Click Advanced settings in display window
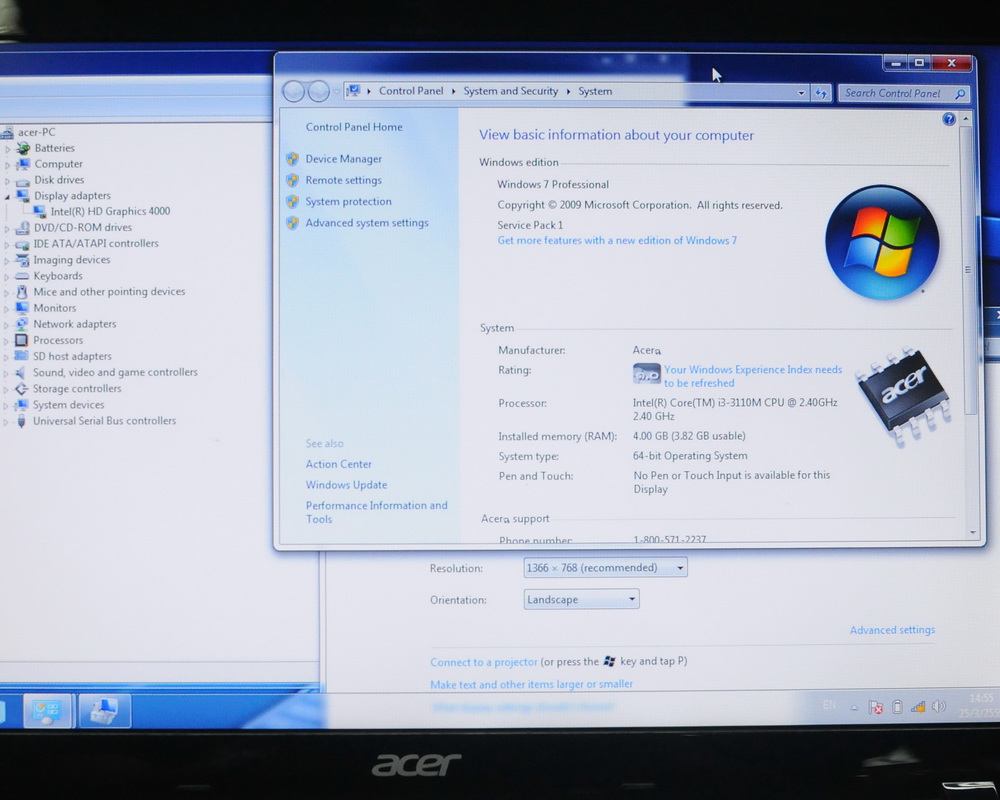This screenshot has width=1000, height=800. click(x=892, y=630)
